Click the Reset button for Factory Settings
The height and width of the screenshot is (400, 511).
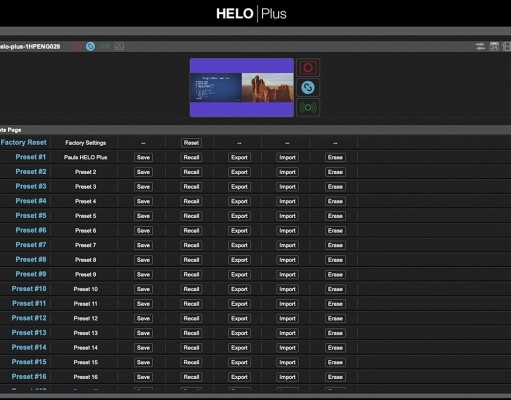pyautogui.click(x=191, y=143)
